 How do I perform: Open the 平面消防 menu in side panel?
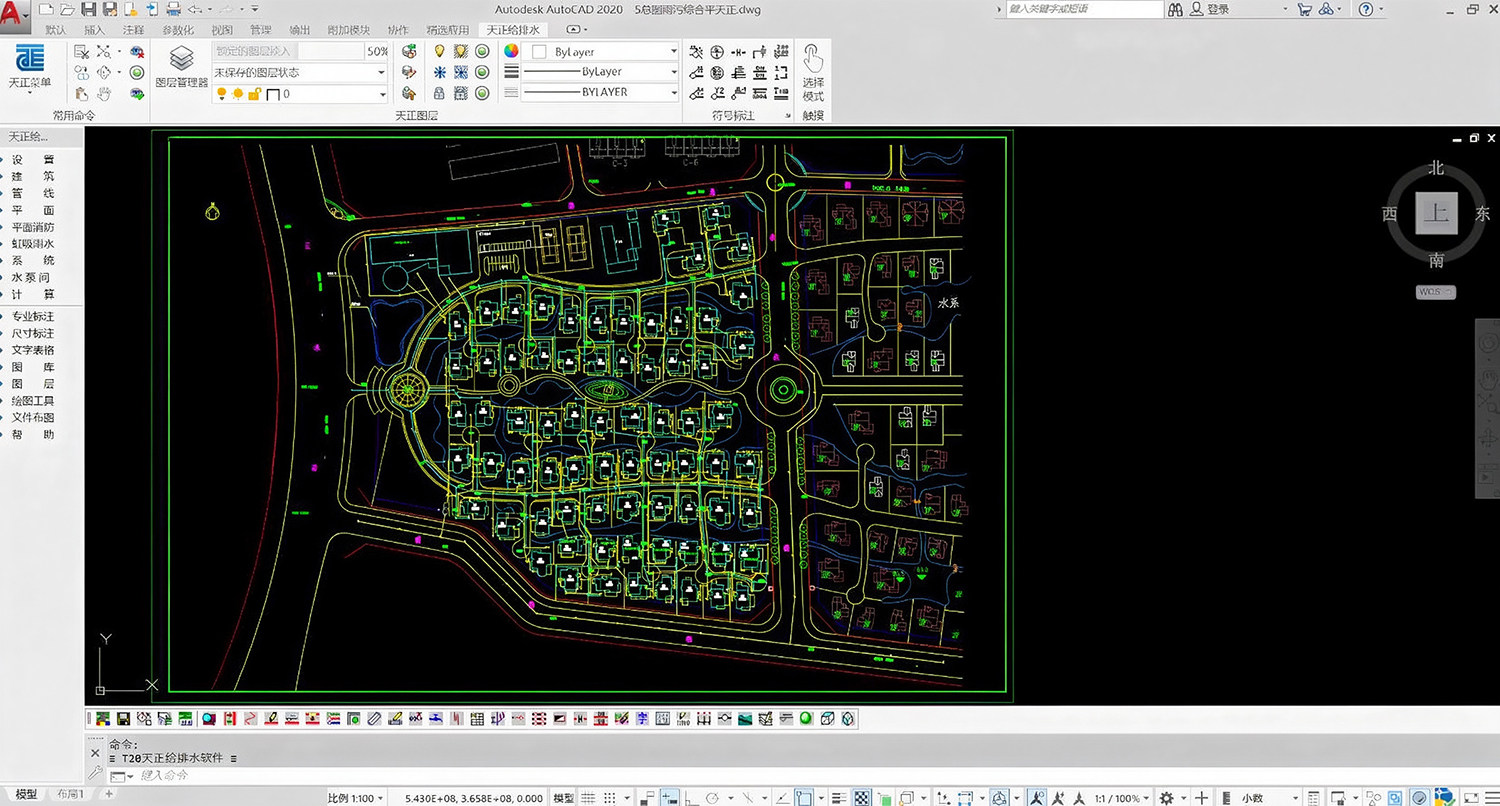(x=33, y=227)
